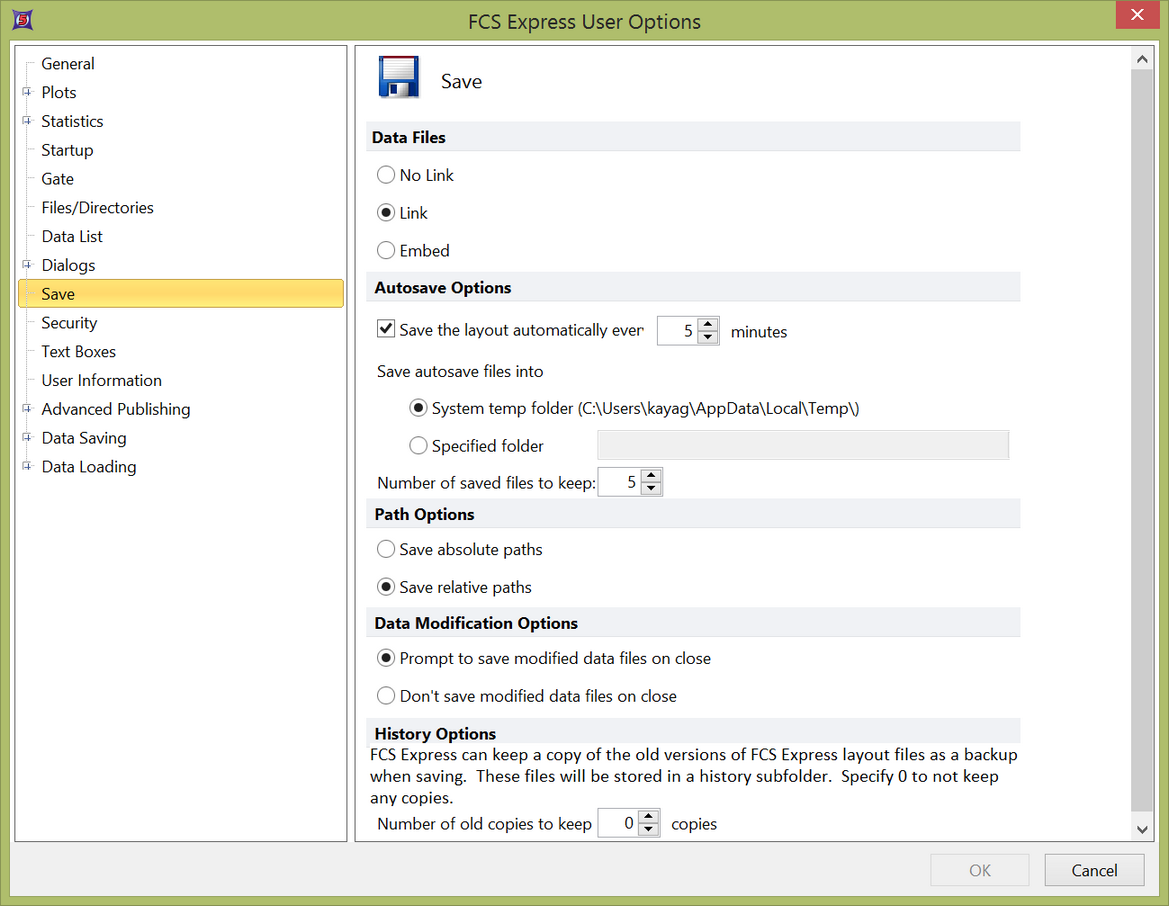This screenshot has width=1169, height=906.
Task: Uncheck Save the layout automatically checkbox
Action: (x=386, y=329)
